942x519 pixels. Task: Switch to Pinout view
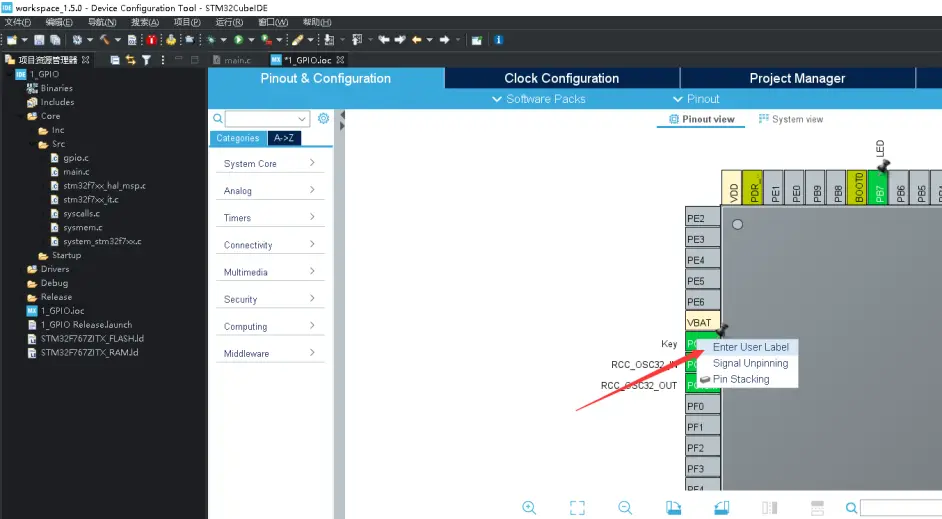(x=701, y=119)
